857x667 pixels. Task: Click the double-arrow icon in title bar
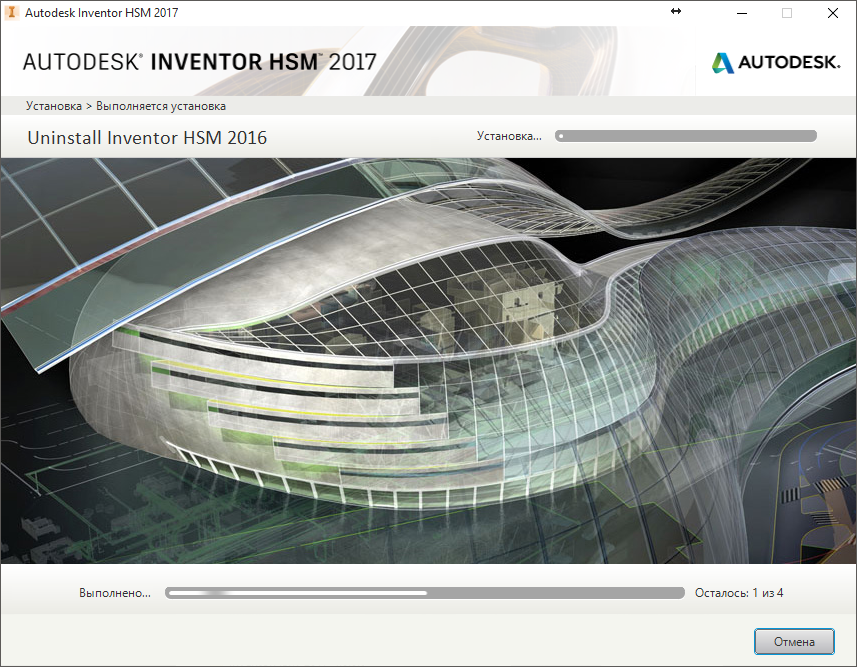[x=676, y=11]
